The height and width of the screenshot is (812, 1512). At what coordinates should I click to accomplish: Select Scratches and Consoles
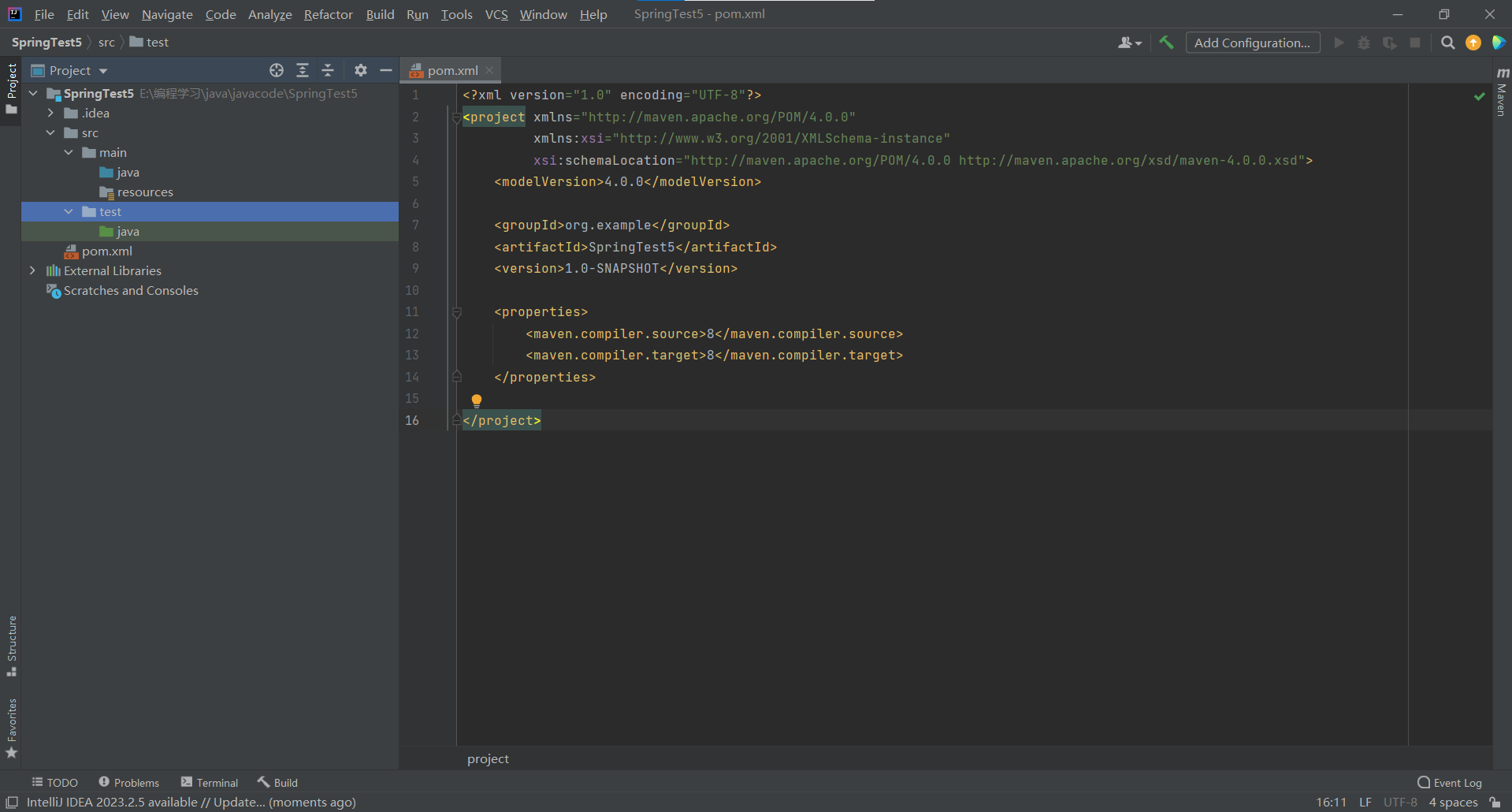210,290
